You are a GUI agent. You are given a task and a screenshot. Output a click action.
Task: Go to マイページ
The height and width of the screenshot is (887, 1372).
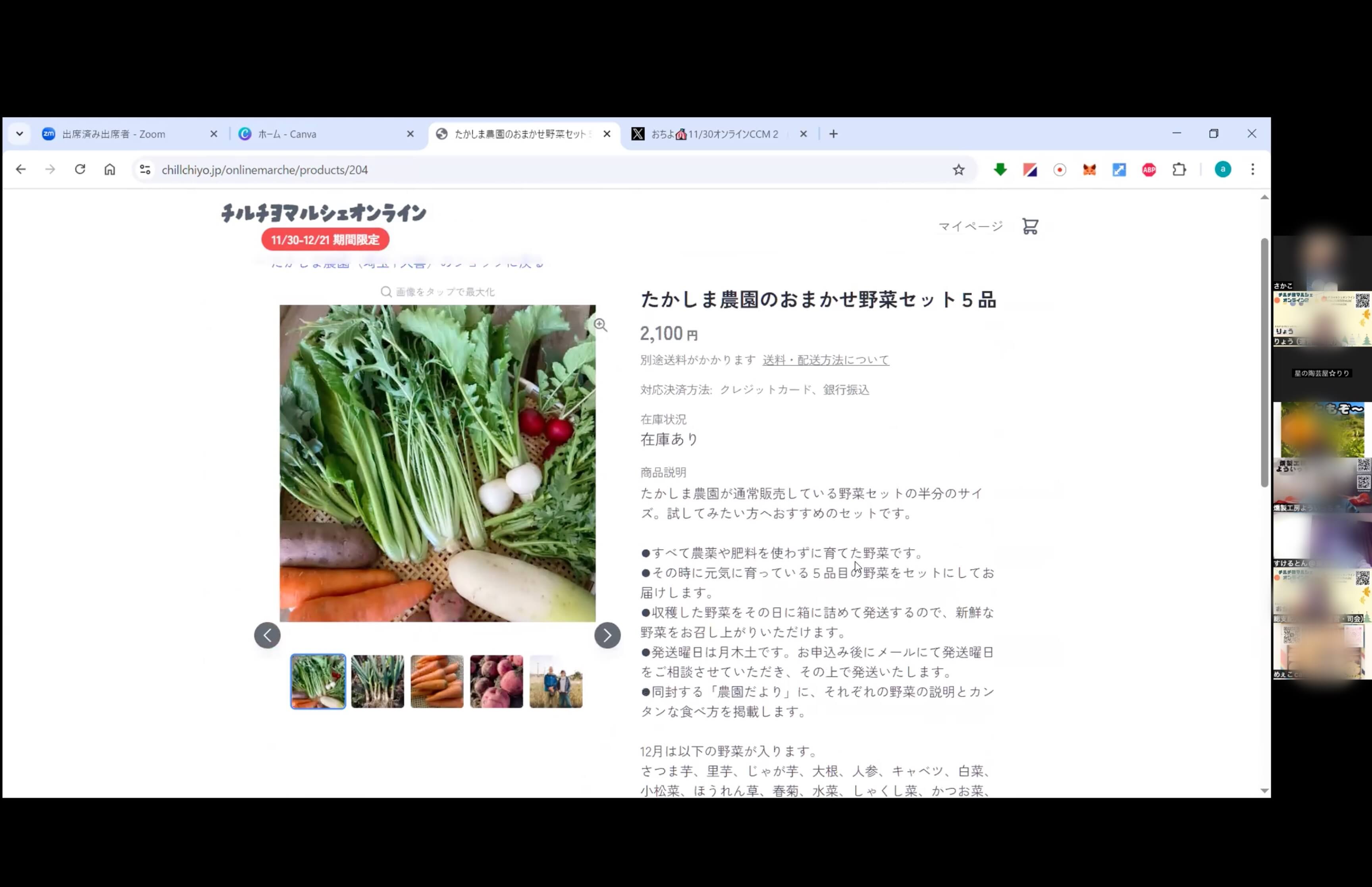coord(970,226)
